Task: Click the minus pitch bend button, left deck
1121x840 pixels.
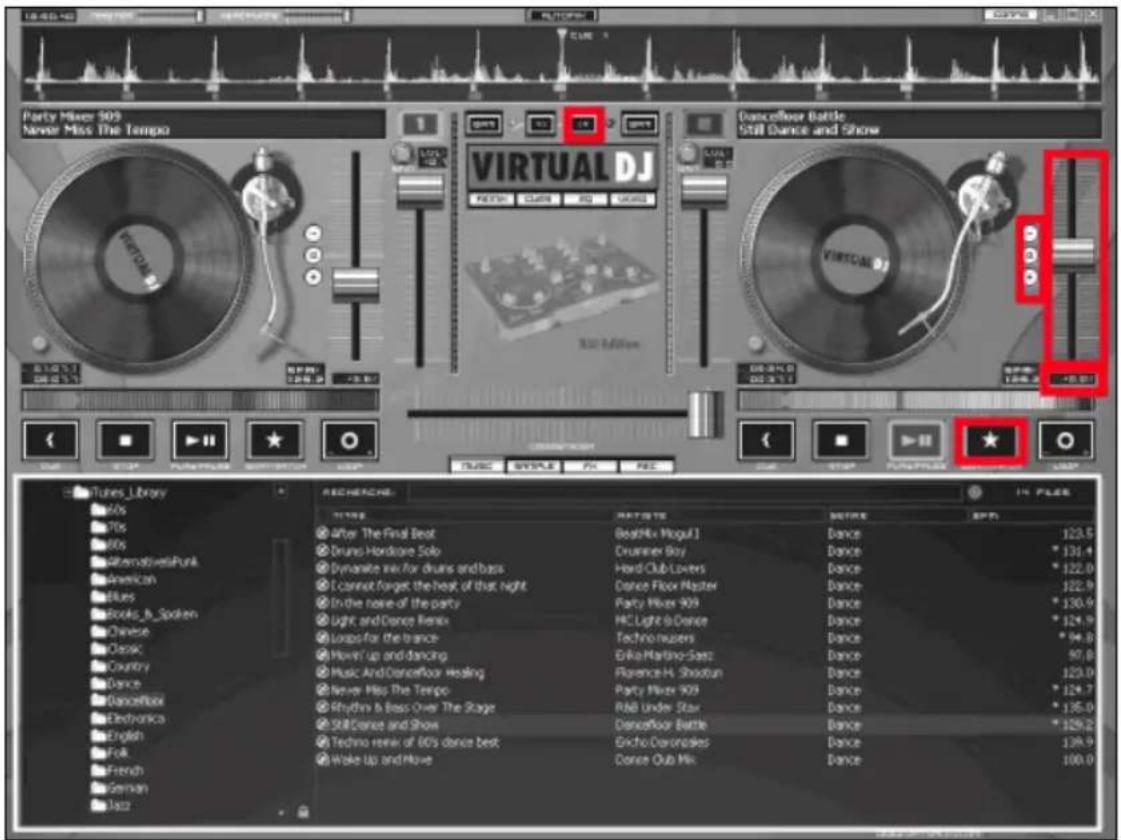Action: click(x=313, y=233)
